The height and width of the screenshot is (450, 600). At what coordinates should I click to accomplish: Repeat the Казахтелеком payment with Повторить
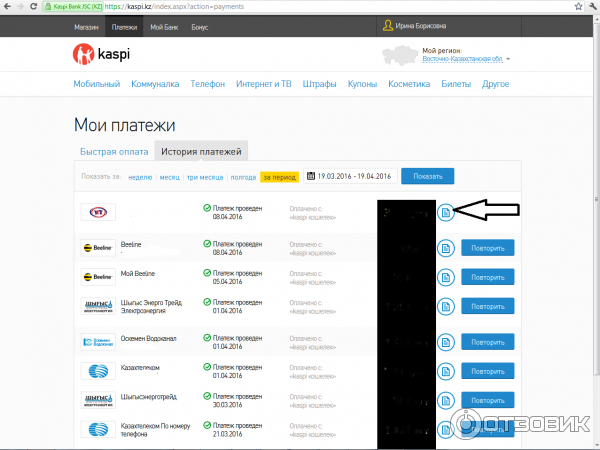tap(487, 372)
